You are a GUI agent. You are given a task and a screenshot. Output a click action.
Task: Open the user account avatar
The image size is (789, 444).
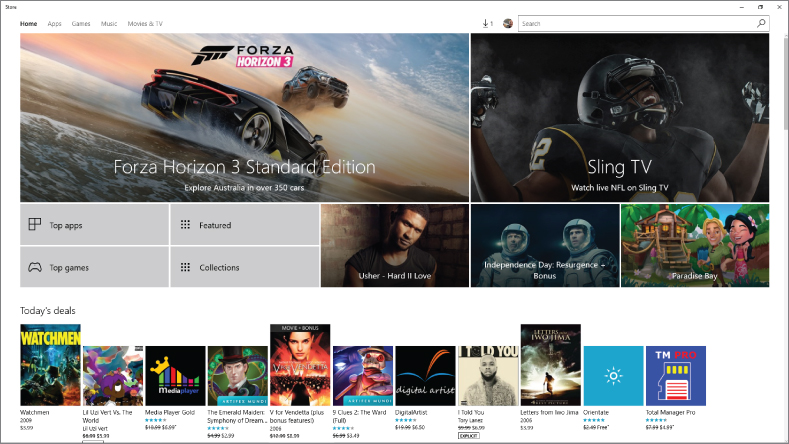click(508, 24)
